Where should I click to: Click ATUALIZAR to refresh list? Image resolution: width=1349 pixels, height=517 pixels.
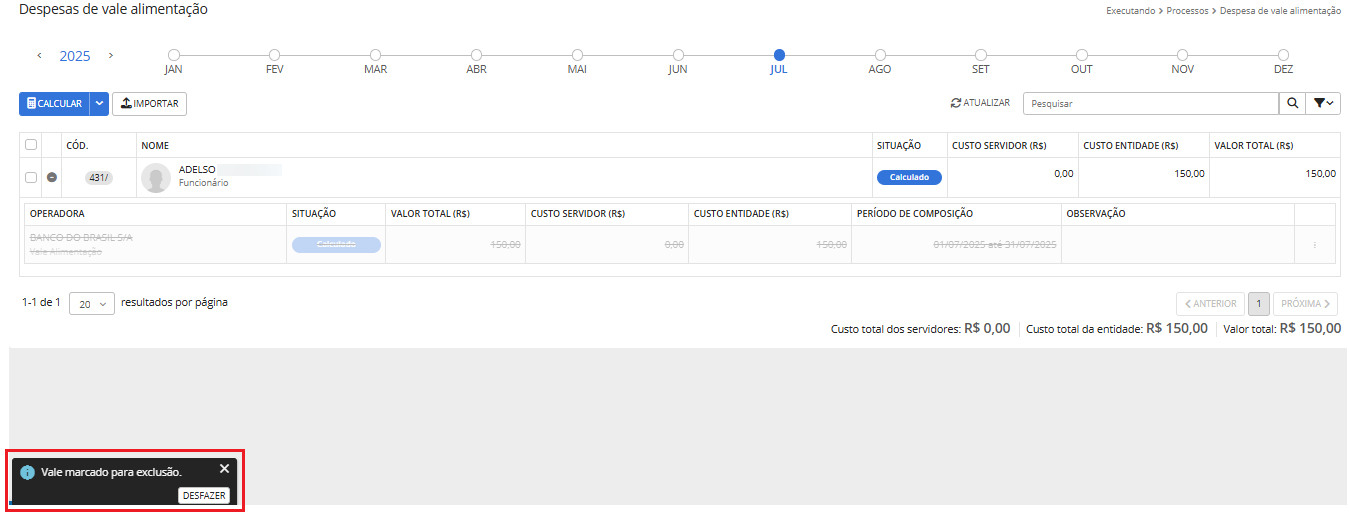tap(980, 103)
